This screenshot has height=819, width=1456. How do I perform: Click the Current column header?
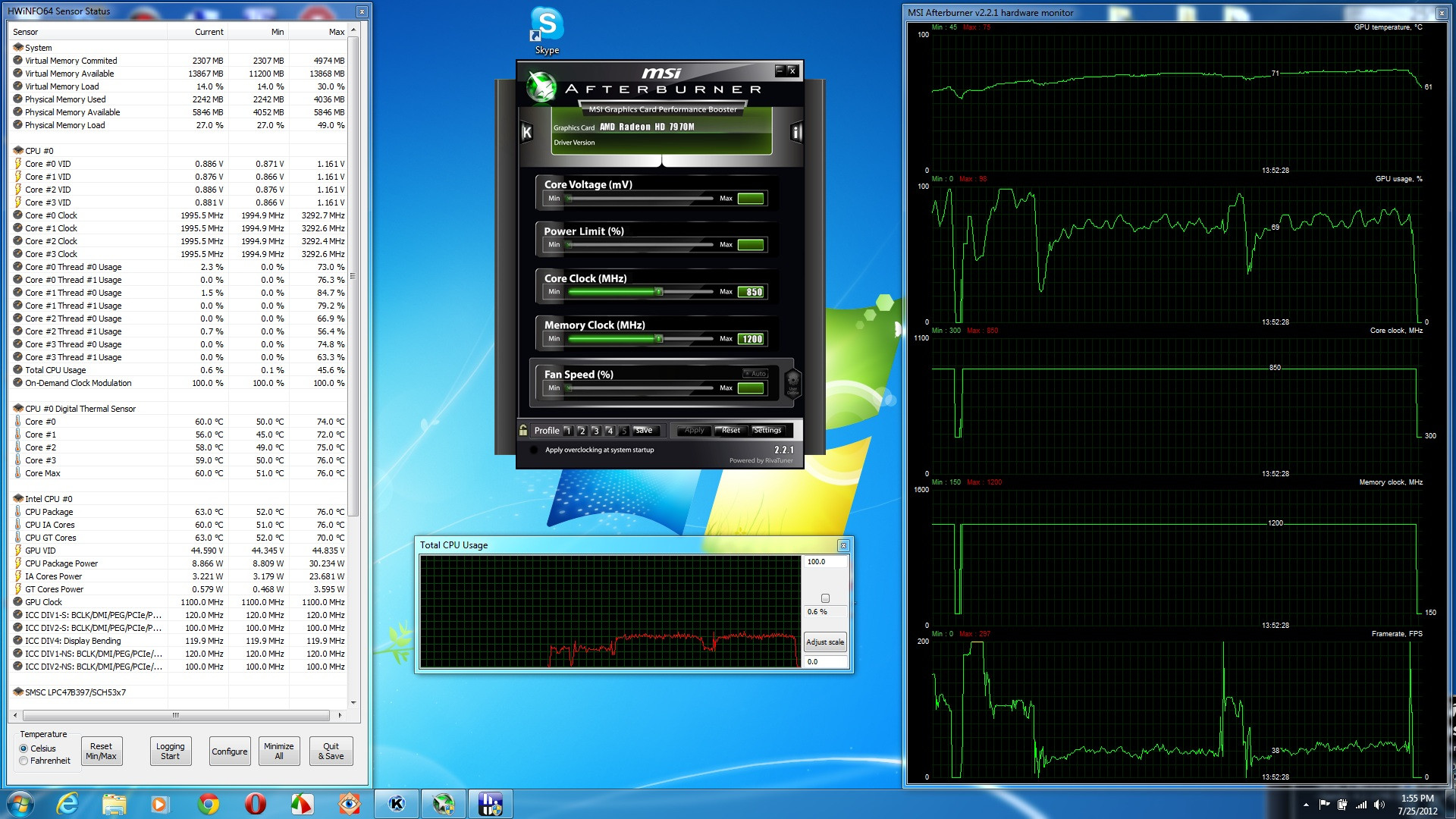click(197, 32)
